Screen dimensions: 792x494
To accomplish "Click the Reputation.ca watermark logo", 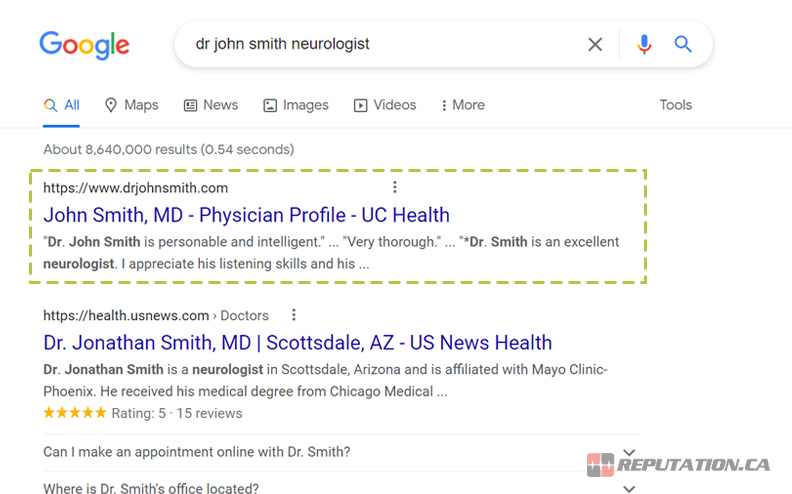I will click(x=678, y=465).
